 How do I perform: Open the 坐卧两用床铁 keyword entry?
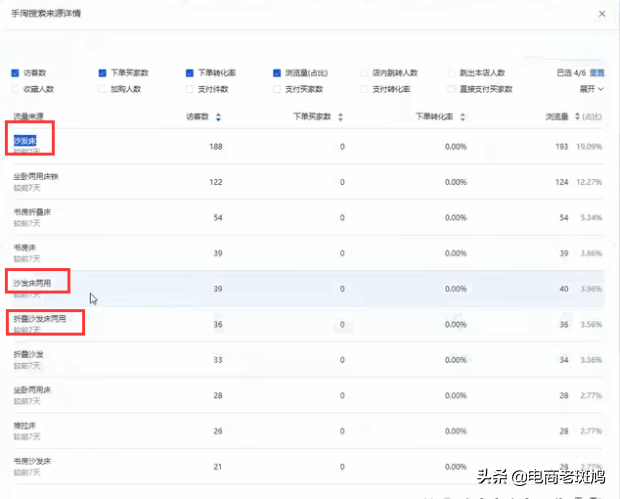[36, 177]
